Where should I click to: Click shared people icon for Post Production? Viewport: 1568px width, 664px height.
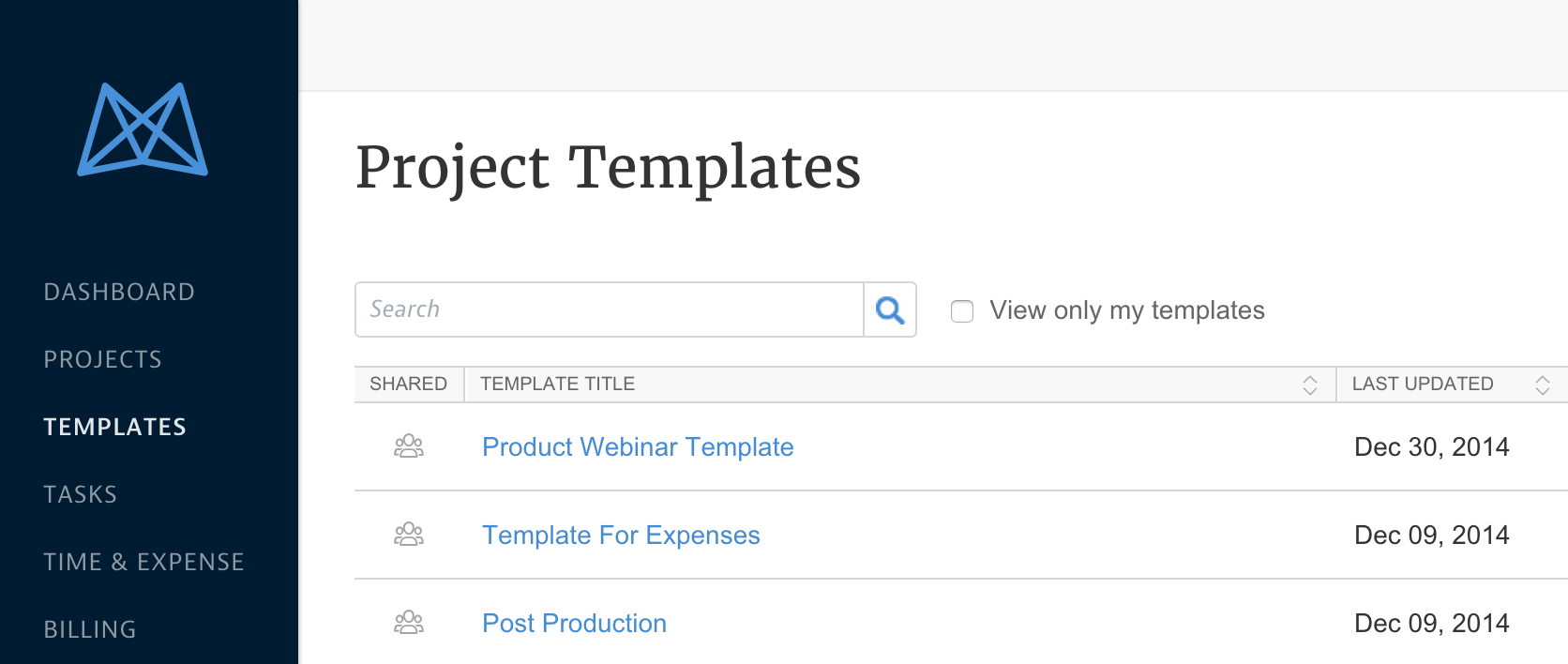click(x=409, y=623)
